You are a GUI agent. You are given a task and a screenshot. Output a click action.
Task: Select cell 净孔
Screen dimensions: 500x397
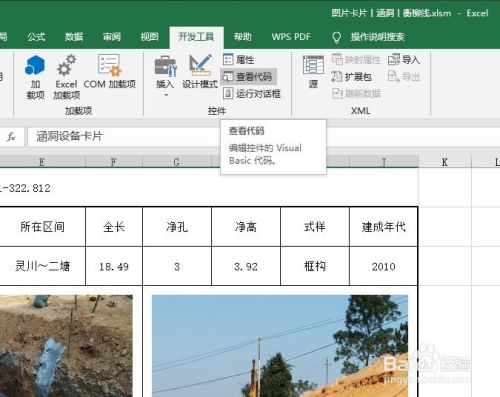coord(177,227)
